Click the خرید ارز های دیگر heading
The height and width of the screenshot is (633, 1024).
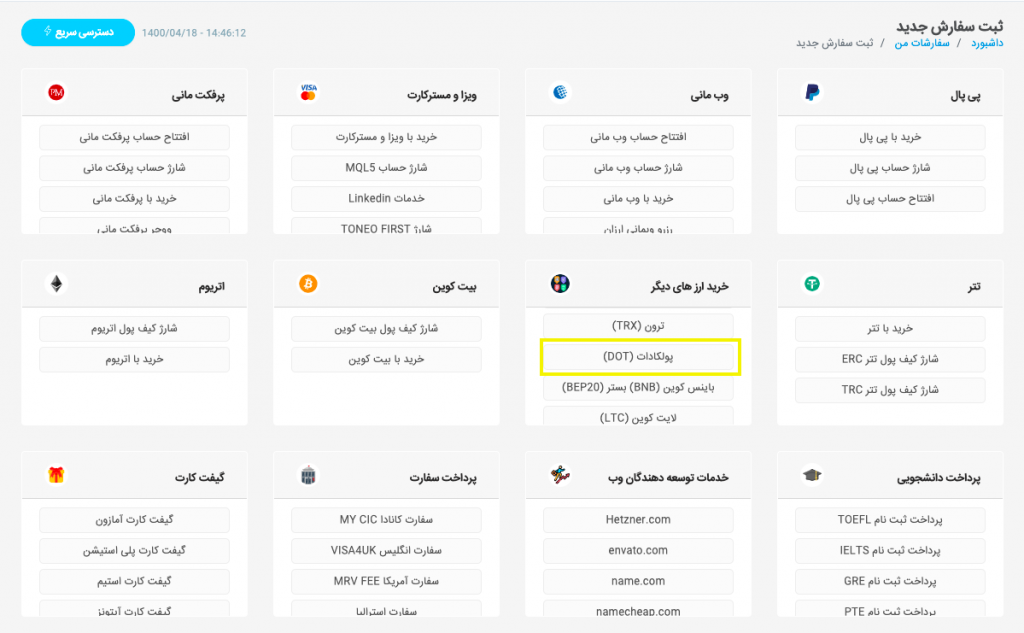pyautogui.click(x=690, y=286)
